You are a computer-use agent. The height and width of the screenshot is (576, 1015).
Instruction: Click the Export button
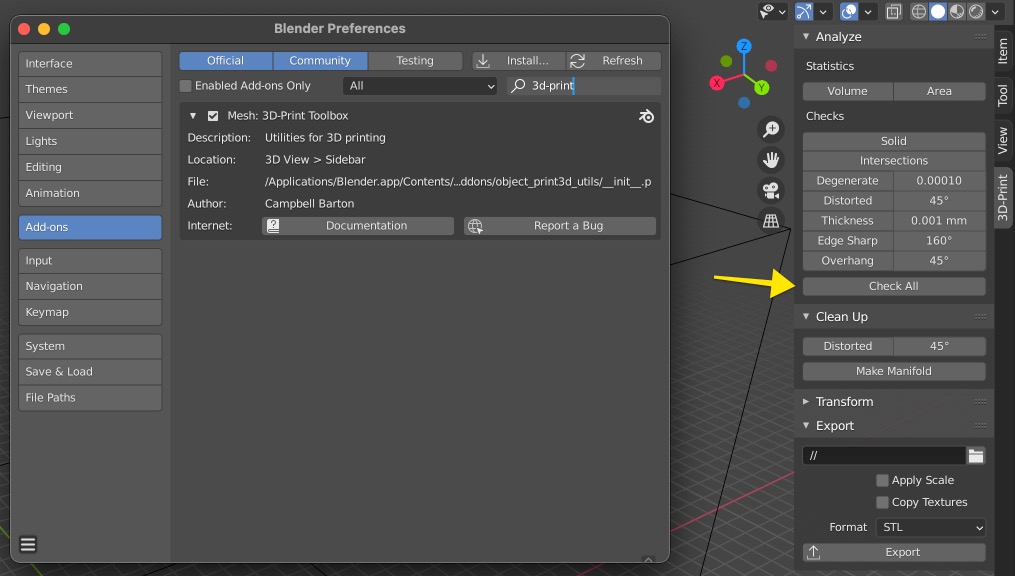point(894,552)
